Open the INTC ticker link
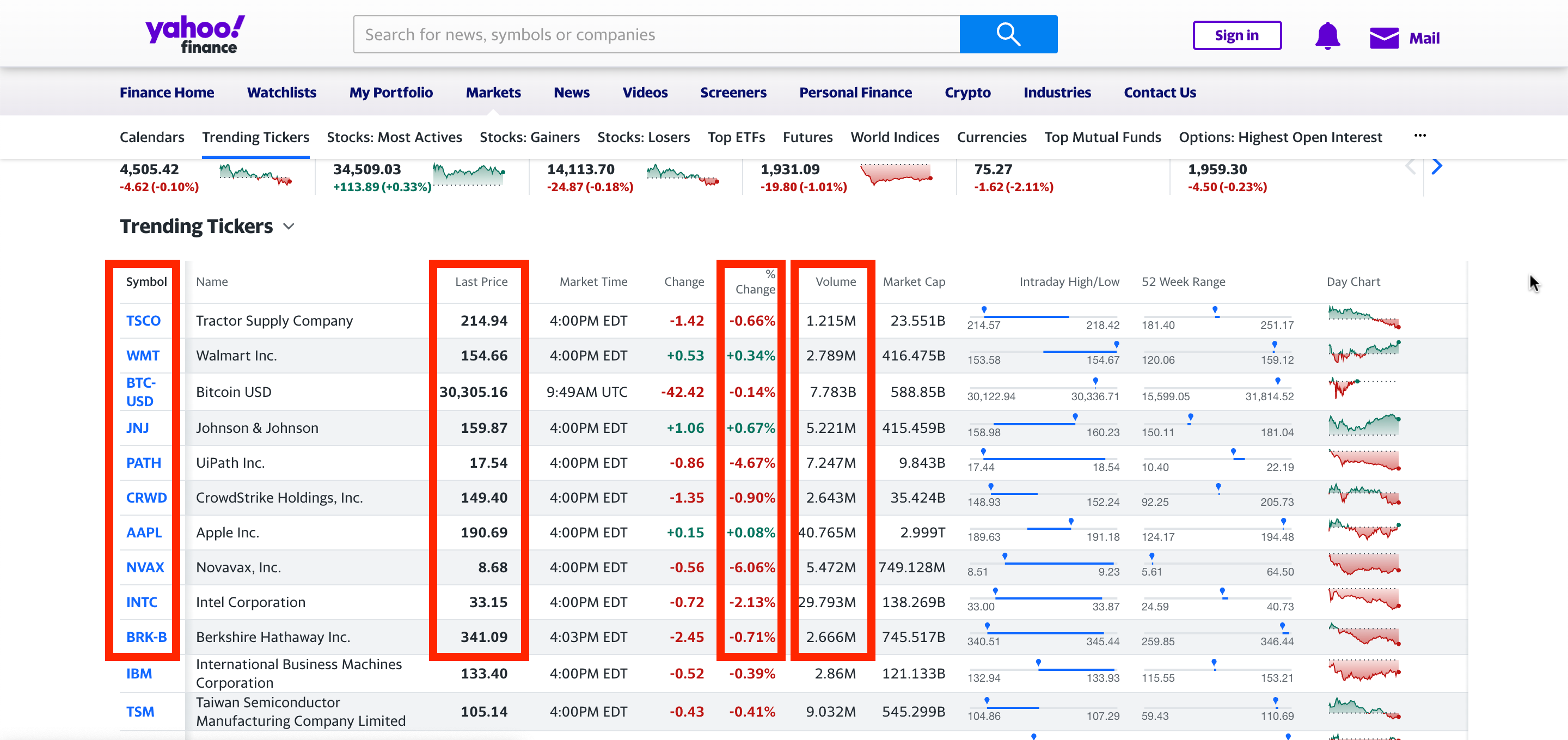Image resolution: width=1568 pixels, height=740 pixels. [141, 602]
